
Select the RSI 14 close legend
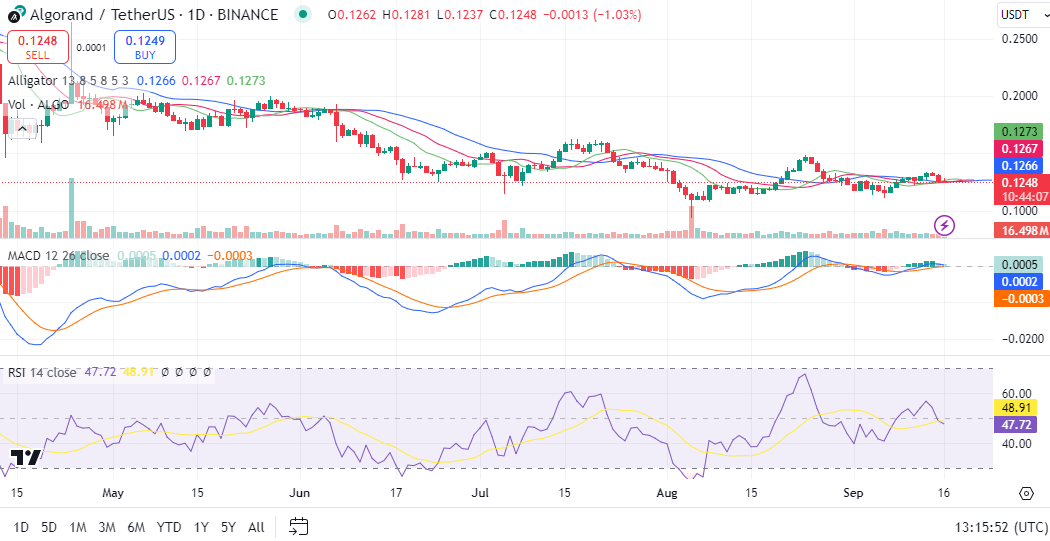tap(42, 372)
